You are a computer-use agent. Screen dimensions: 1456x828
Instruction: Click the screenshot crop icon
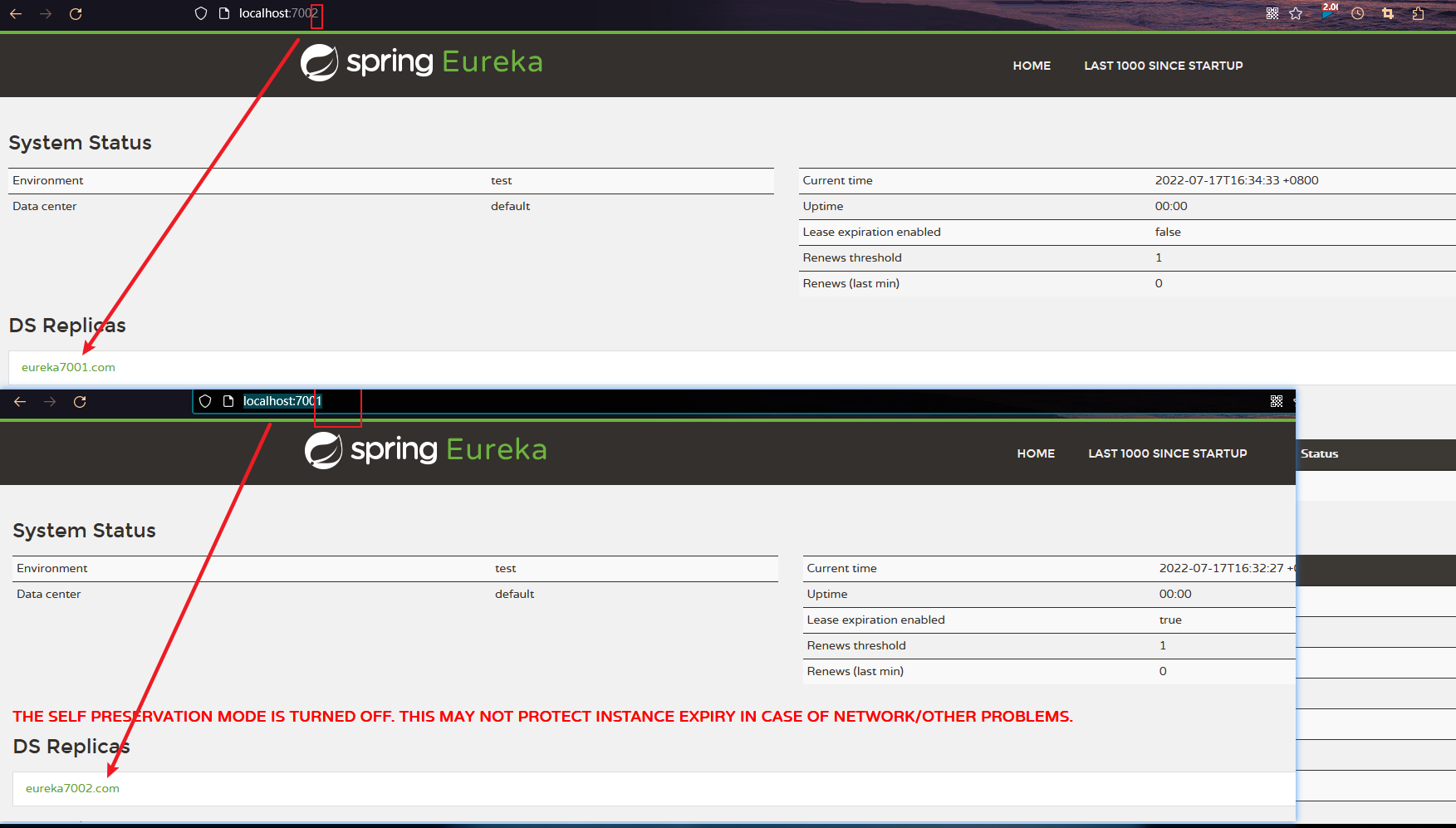[1388, 13]
